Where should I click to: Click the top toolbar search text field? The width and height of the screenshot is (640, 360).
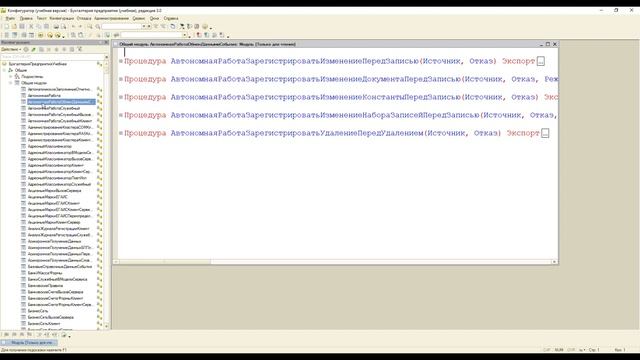pos(122,27)
